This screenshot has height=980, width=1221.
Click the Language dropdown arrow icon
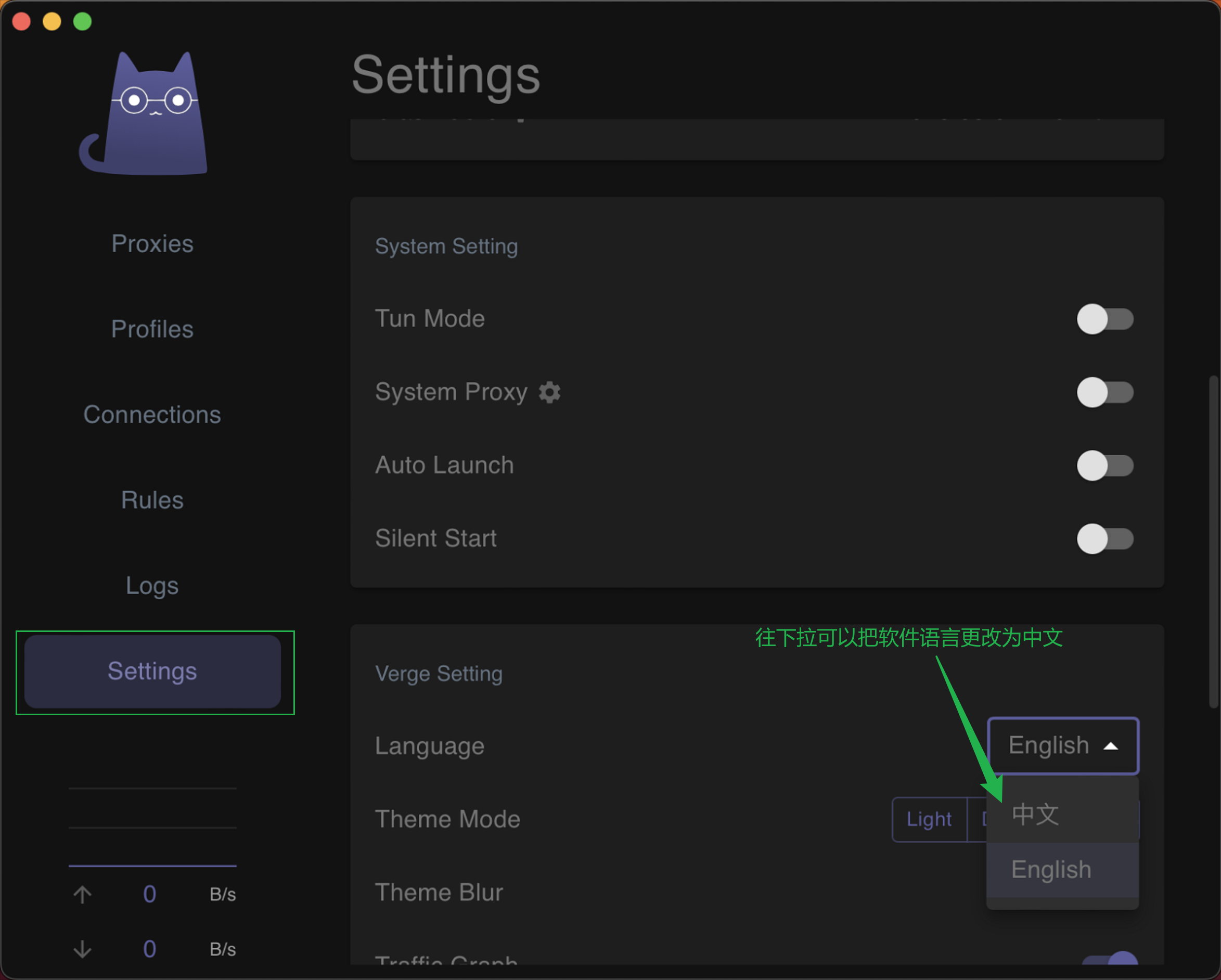tap(1111, 746)
